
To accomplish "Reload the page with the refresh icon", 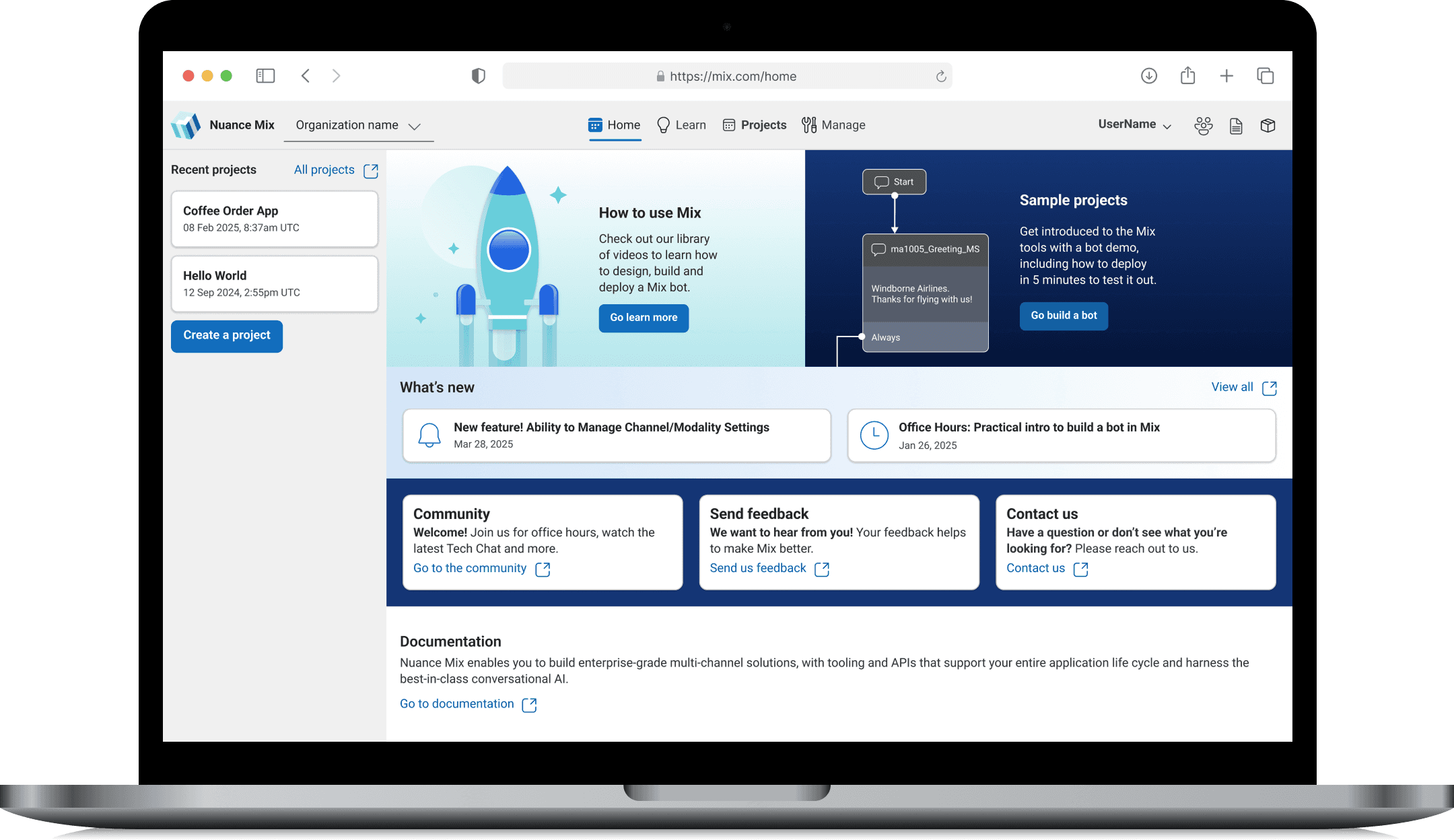I will pos(940,77).
